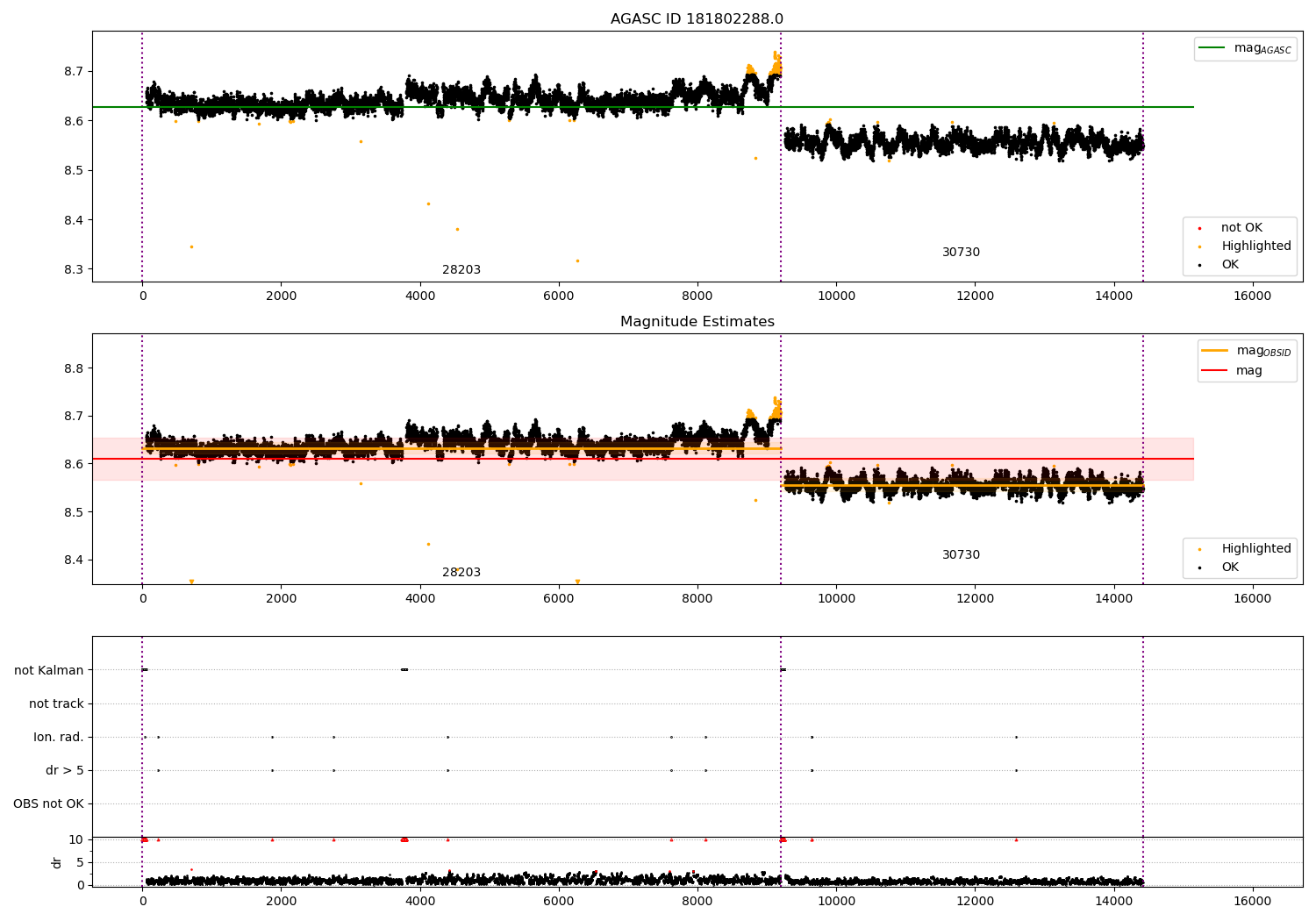Viewport: 1316px width, 921px height.
Task: Click the 'dr > 5' axis label
Action: coord(65,771)
